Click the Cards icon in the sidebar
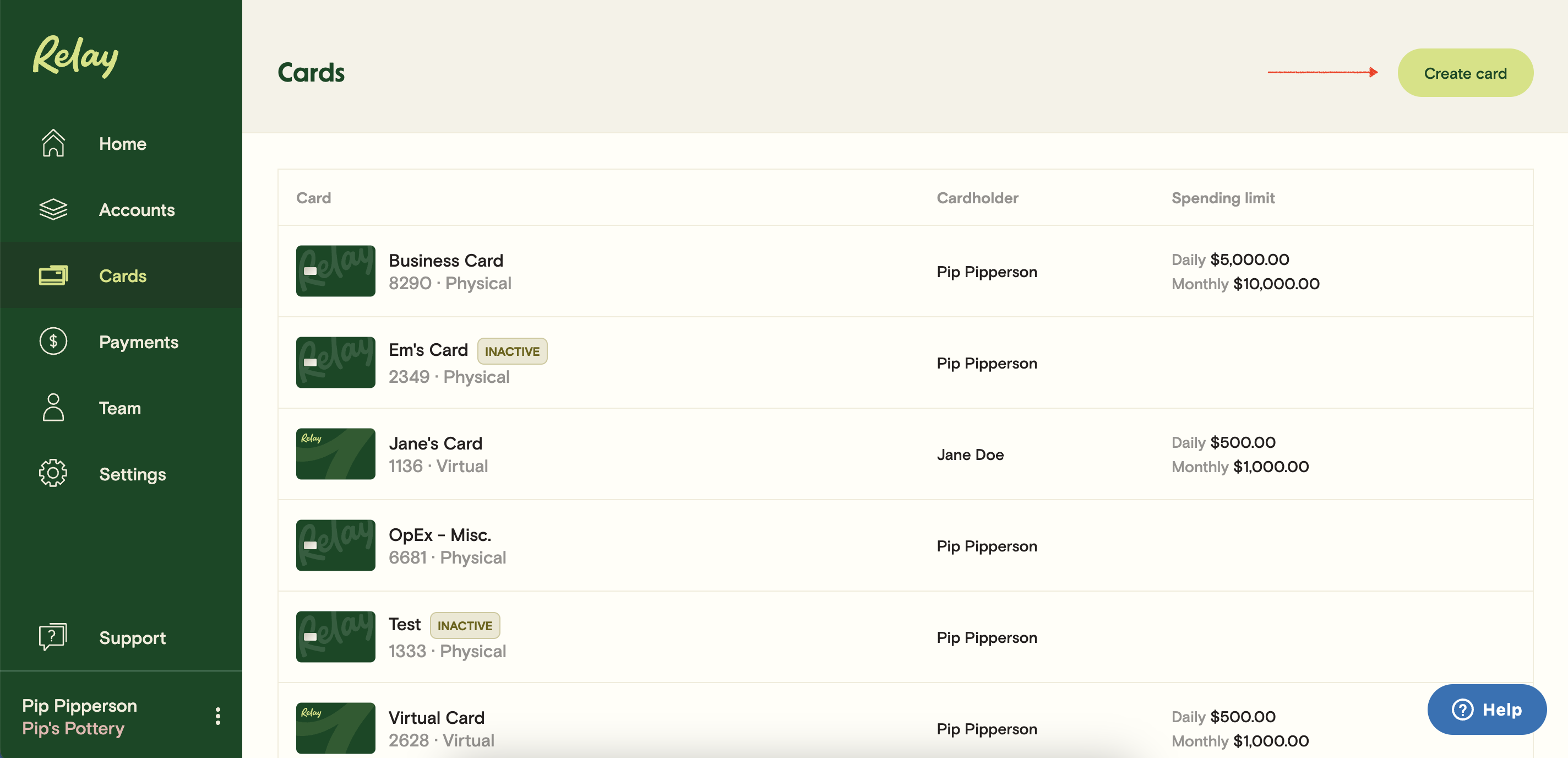1568x758 pixels. tap(52, 275)
